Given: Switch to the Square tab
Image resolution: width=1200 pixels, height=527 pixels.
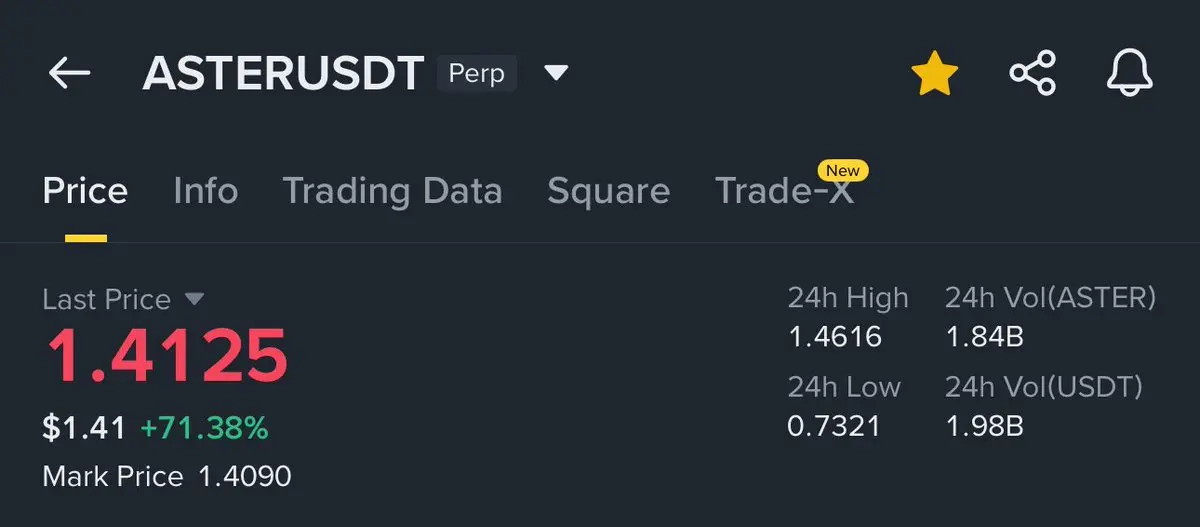Looking at the screenshot, I should click(608, 191).
